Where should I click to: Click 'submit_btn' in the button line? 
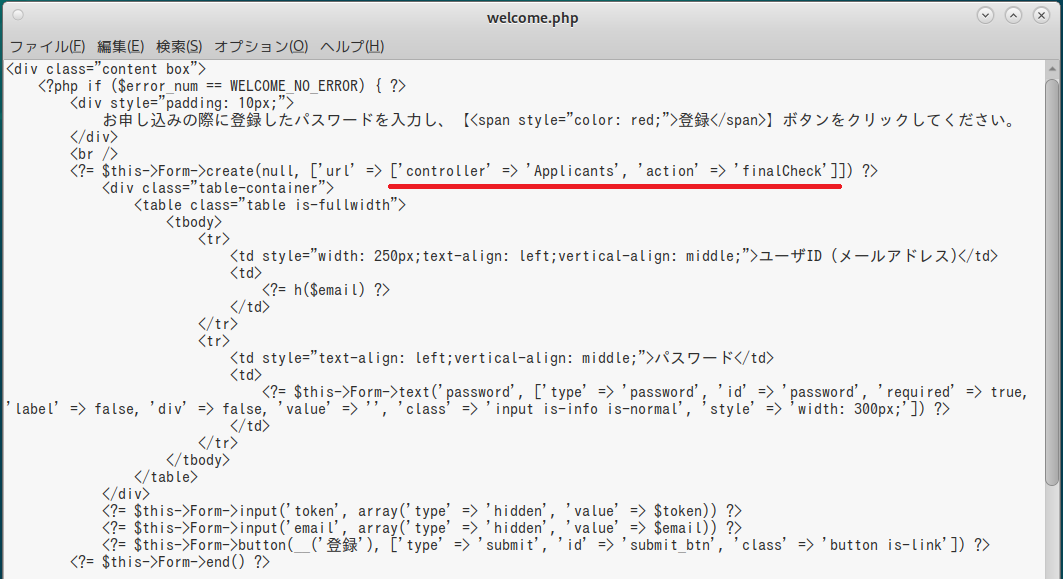pyautogui.click(x=670, y=545)
